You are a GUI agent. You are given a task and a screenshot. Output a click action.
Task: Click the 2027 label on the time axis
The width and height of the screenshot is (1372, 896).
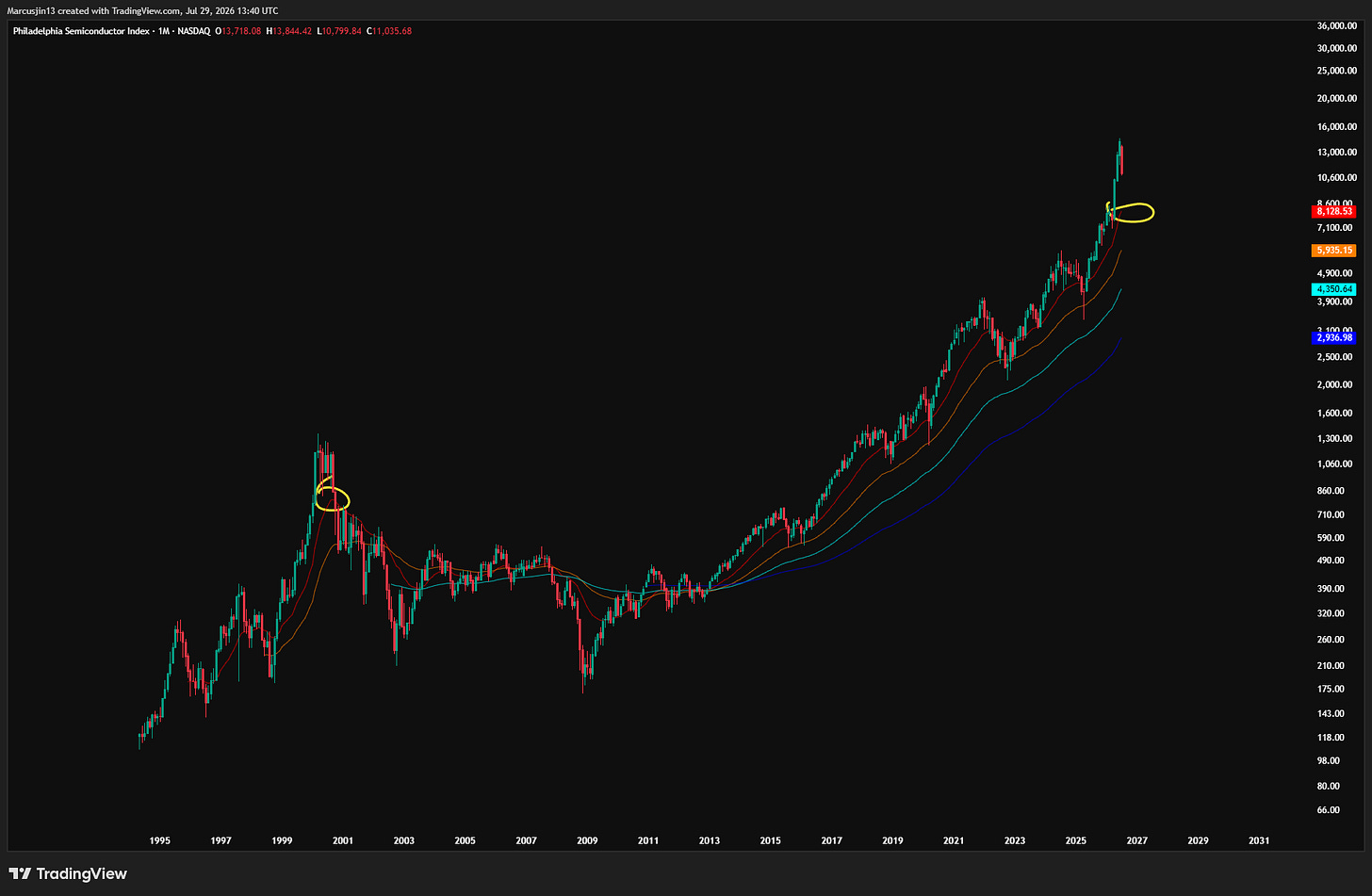[1136, 840]
